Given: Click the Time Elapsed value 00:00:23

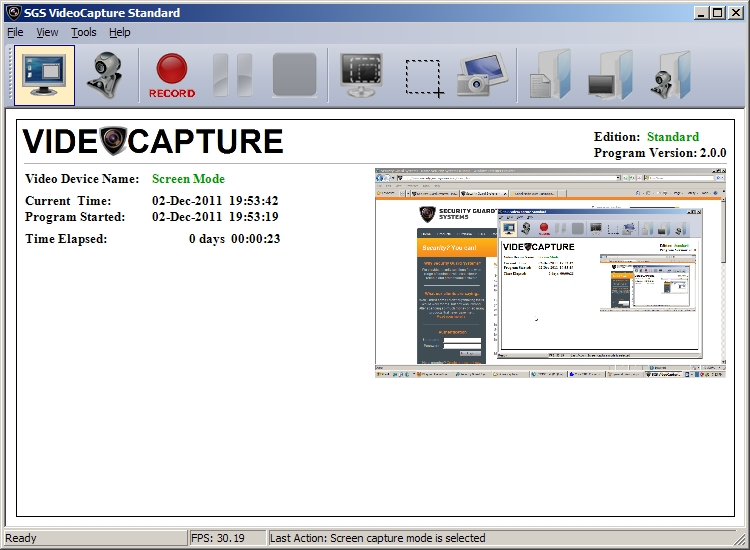Looking at the screenshot, I should [x=255, y=239].
